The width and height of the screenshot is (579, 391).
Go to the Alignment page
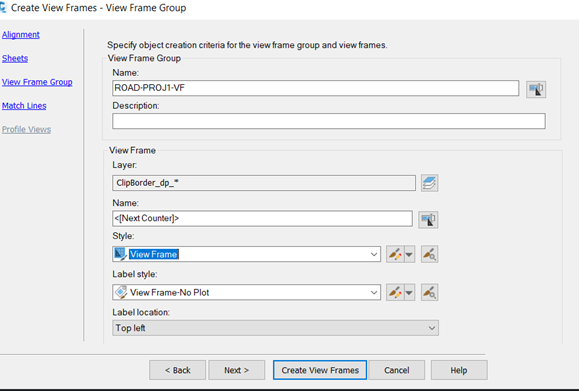(21, 35)
